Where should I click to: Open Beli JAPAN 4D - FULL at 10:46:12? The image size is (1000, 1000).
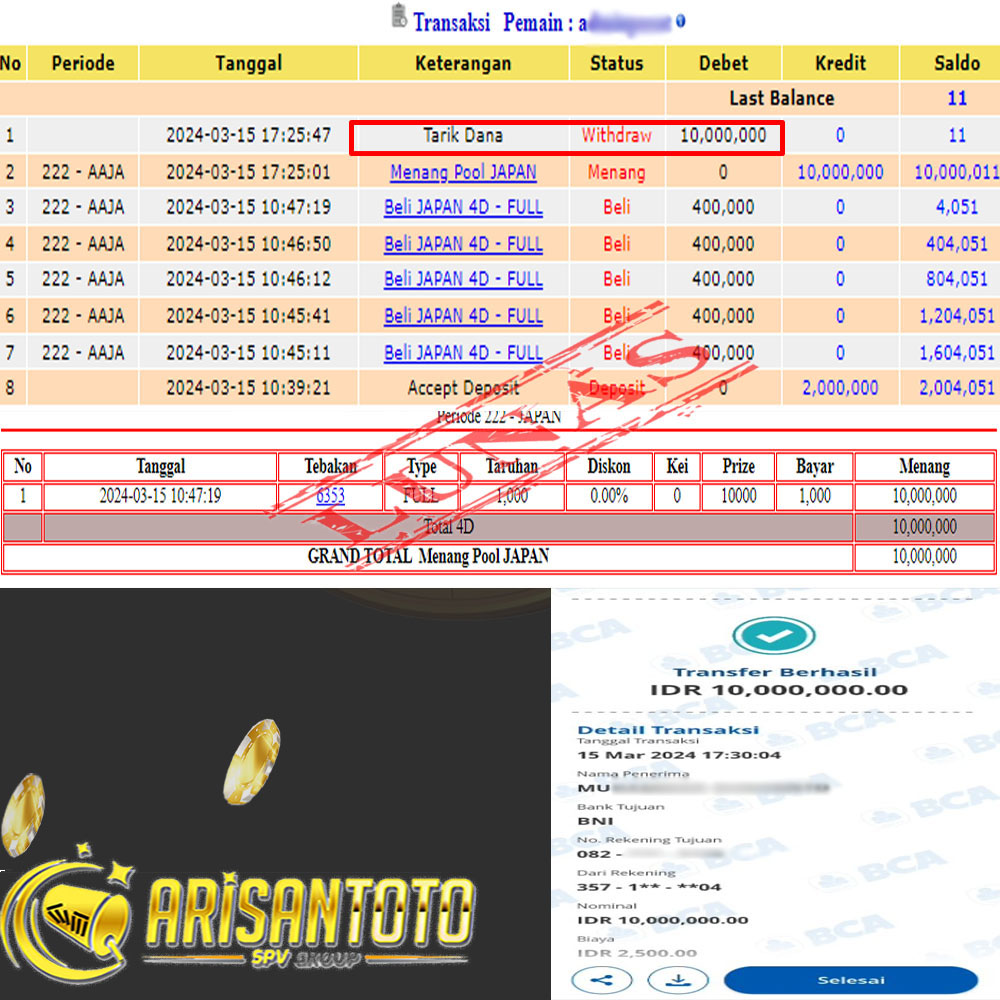(463, 279)
